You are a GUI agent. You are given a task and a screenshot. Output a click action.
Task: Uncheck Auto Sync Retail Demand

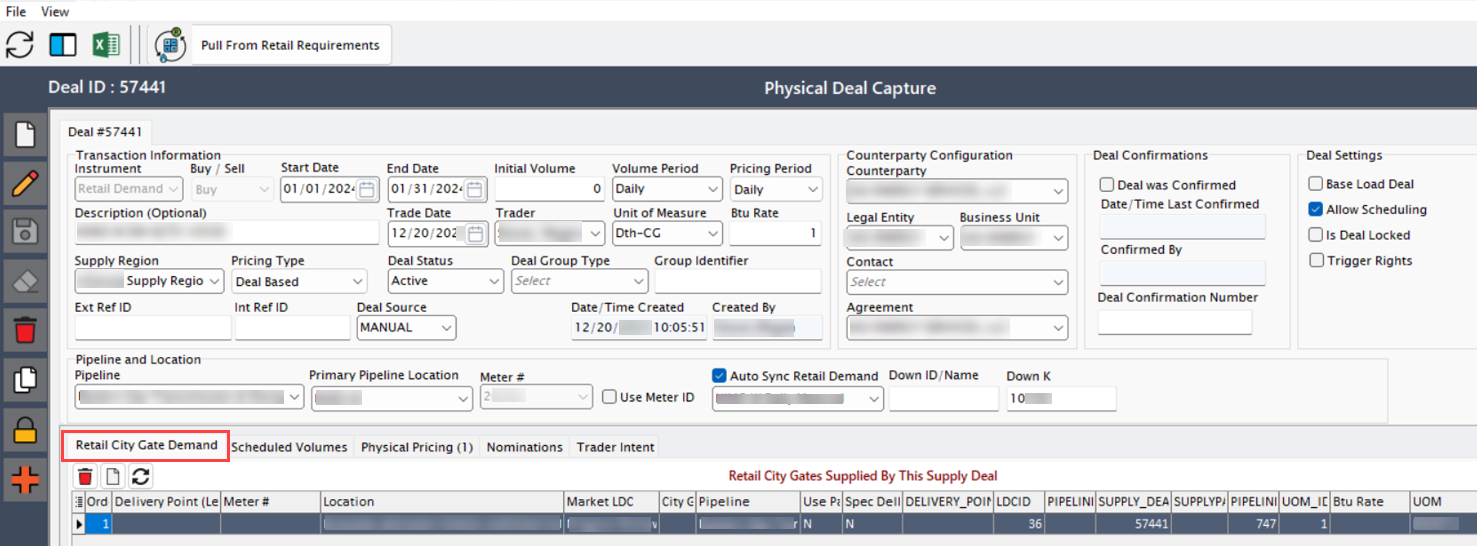[x=719, y=376]
